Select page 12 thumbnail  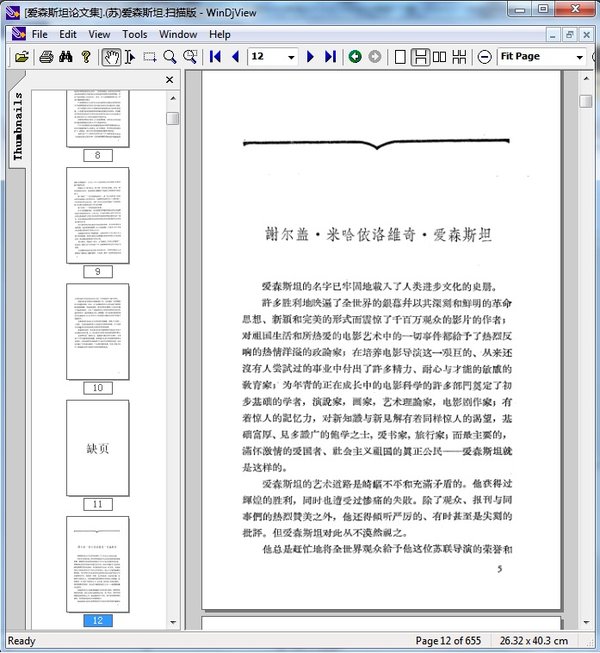coord(98,564)
